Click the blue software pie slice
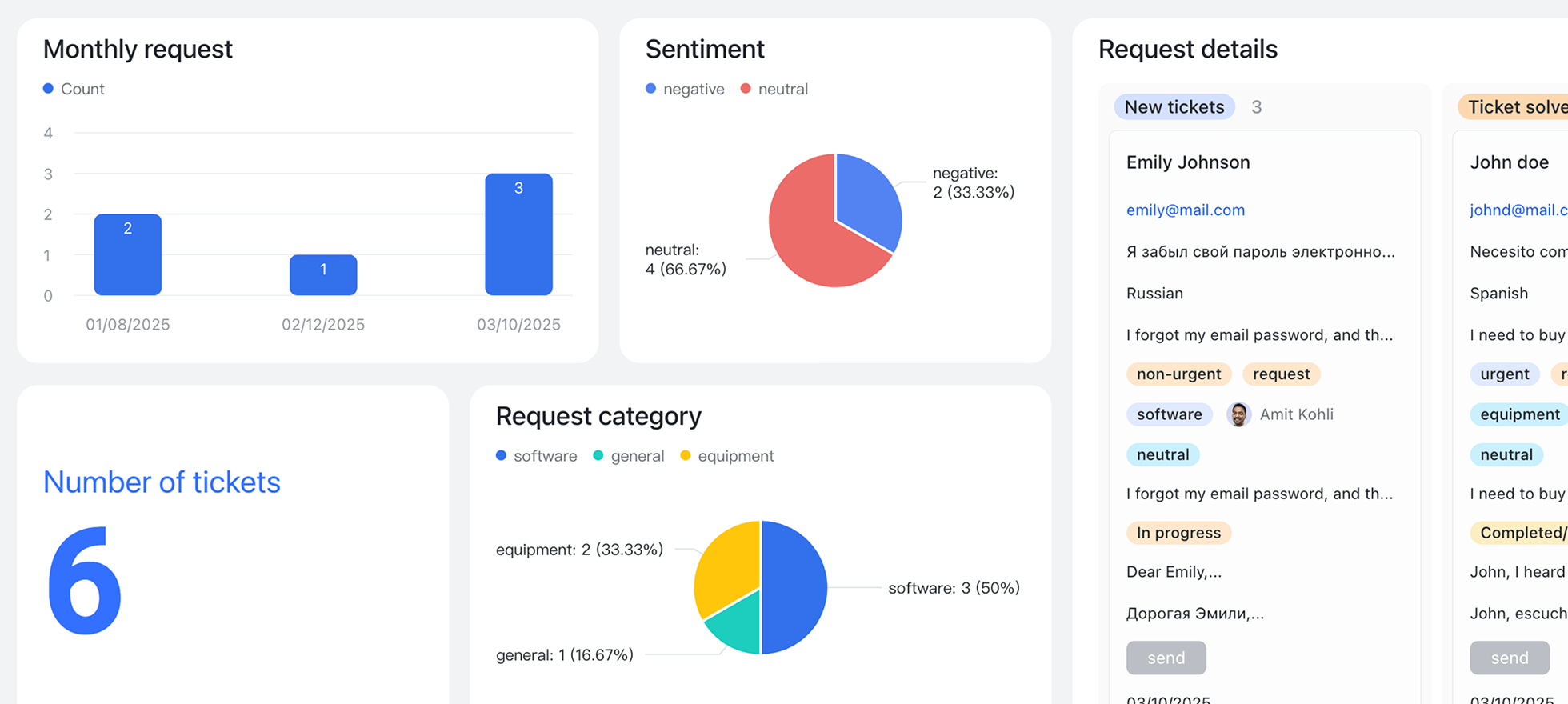Image resolution: width=1568 pixels, height=704 pixels. 794,588
